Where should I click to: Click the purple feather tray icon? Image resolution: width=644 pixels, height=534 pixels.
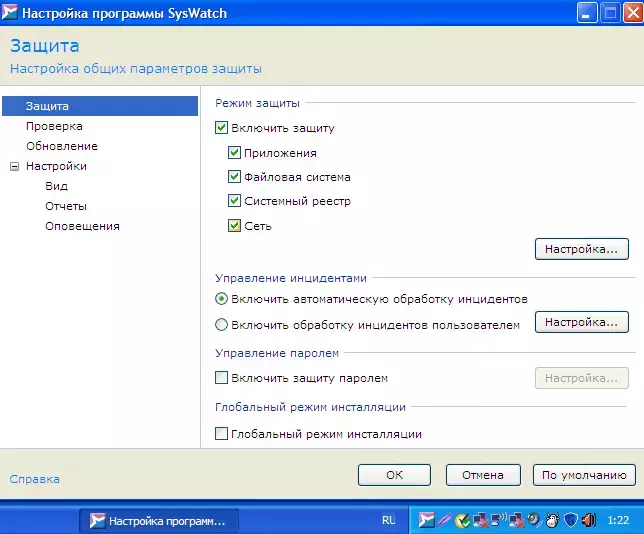coord(445,520)
